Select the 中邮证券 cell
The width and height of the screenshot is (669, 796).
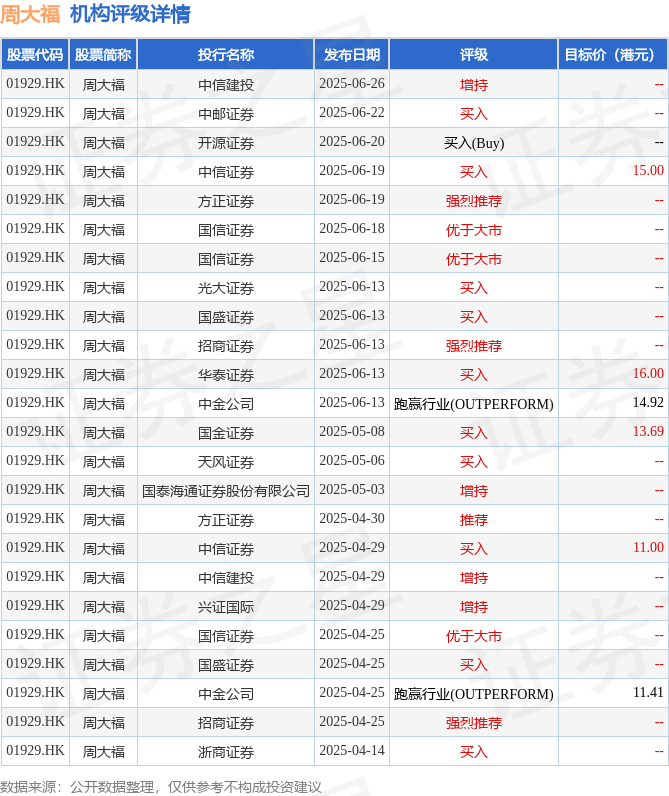point(226,113)
